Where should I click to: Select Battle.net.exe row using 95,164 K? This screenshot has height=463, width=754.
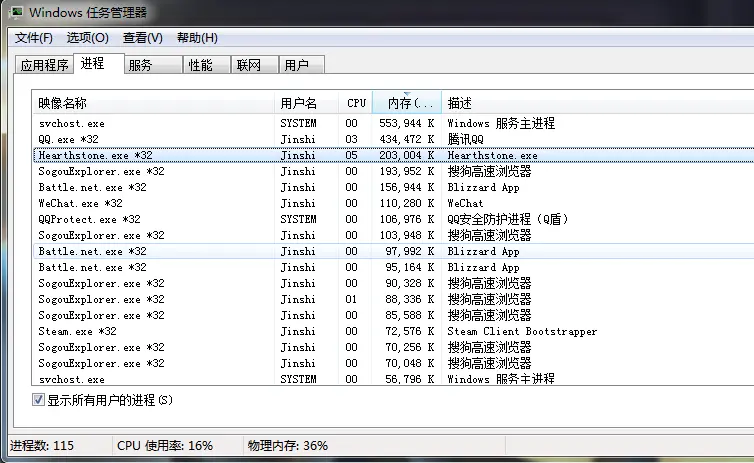[x=393, y=267]
